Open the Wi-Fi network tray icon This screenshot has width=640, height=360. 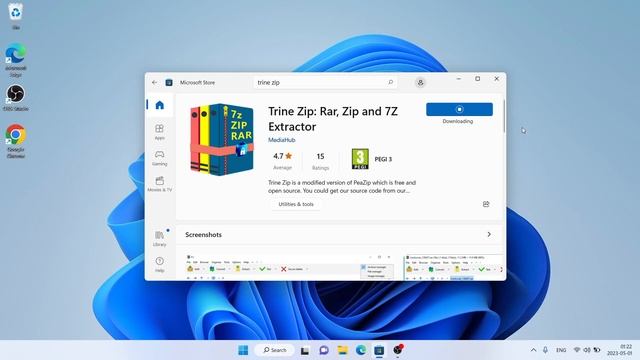[577, 350]
